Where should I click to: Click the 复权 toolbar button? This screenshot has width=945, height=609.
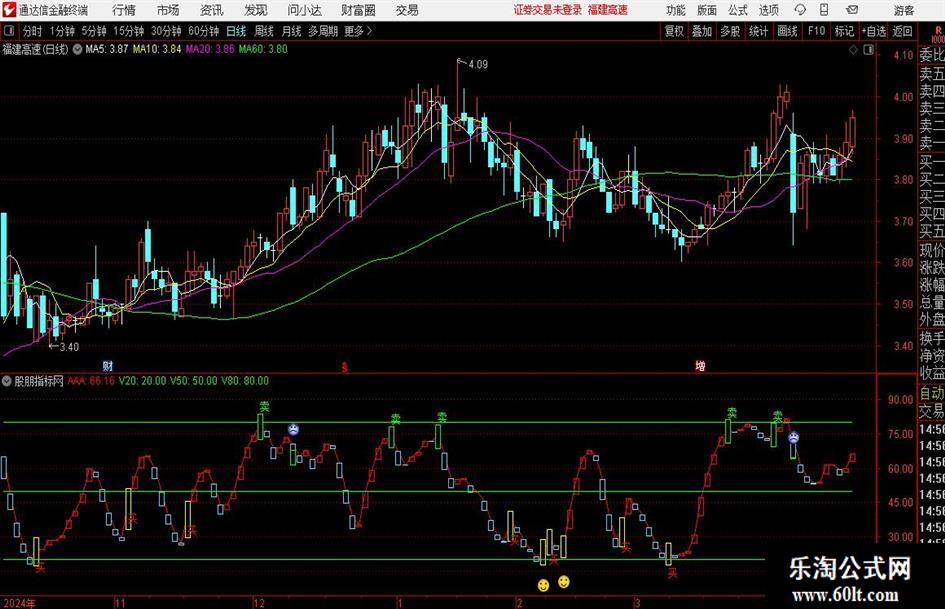674,31
